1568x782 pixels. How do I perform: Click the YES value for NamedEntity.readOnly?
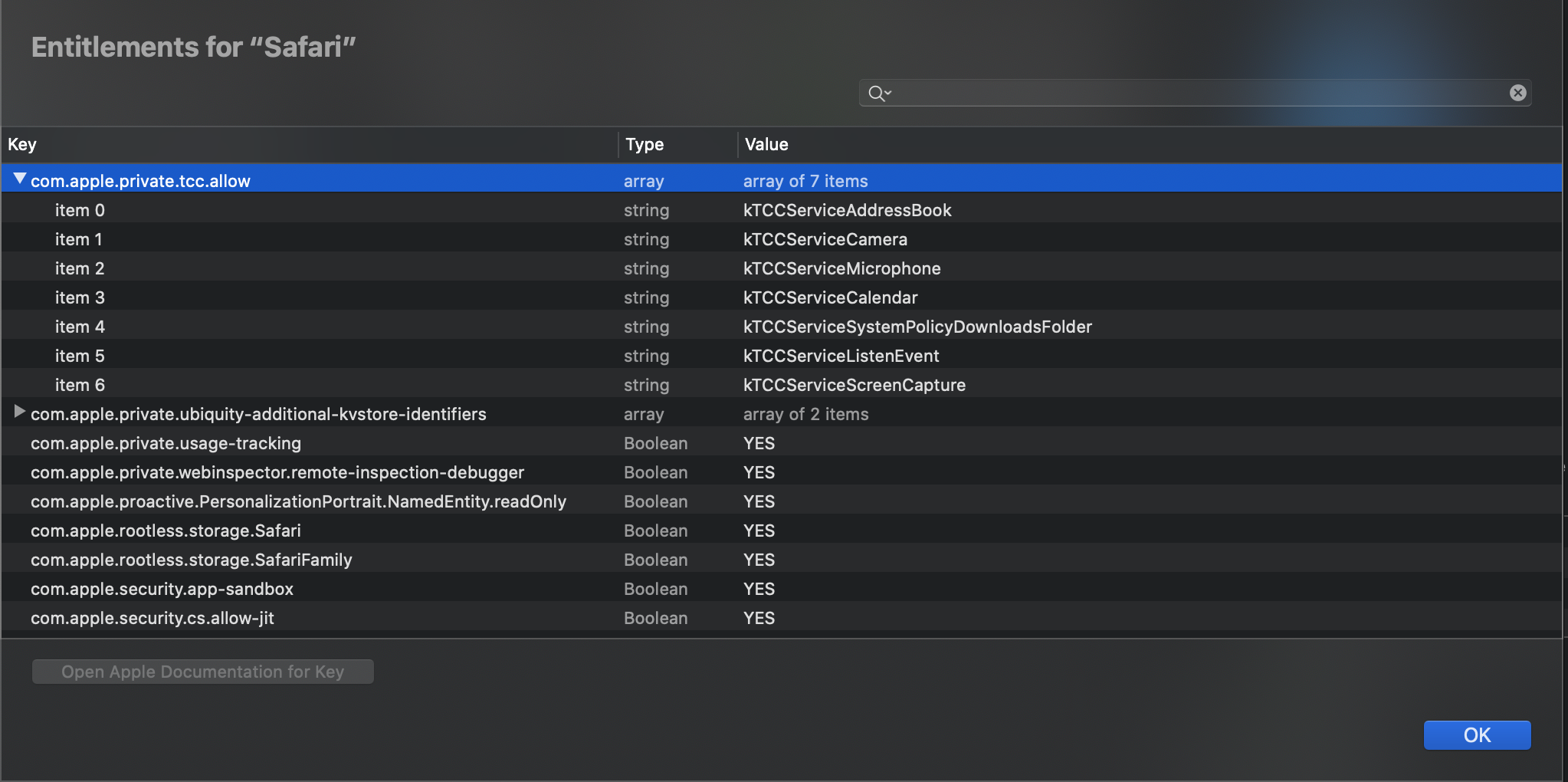coord(759,501)
